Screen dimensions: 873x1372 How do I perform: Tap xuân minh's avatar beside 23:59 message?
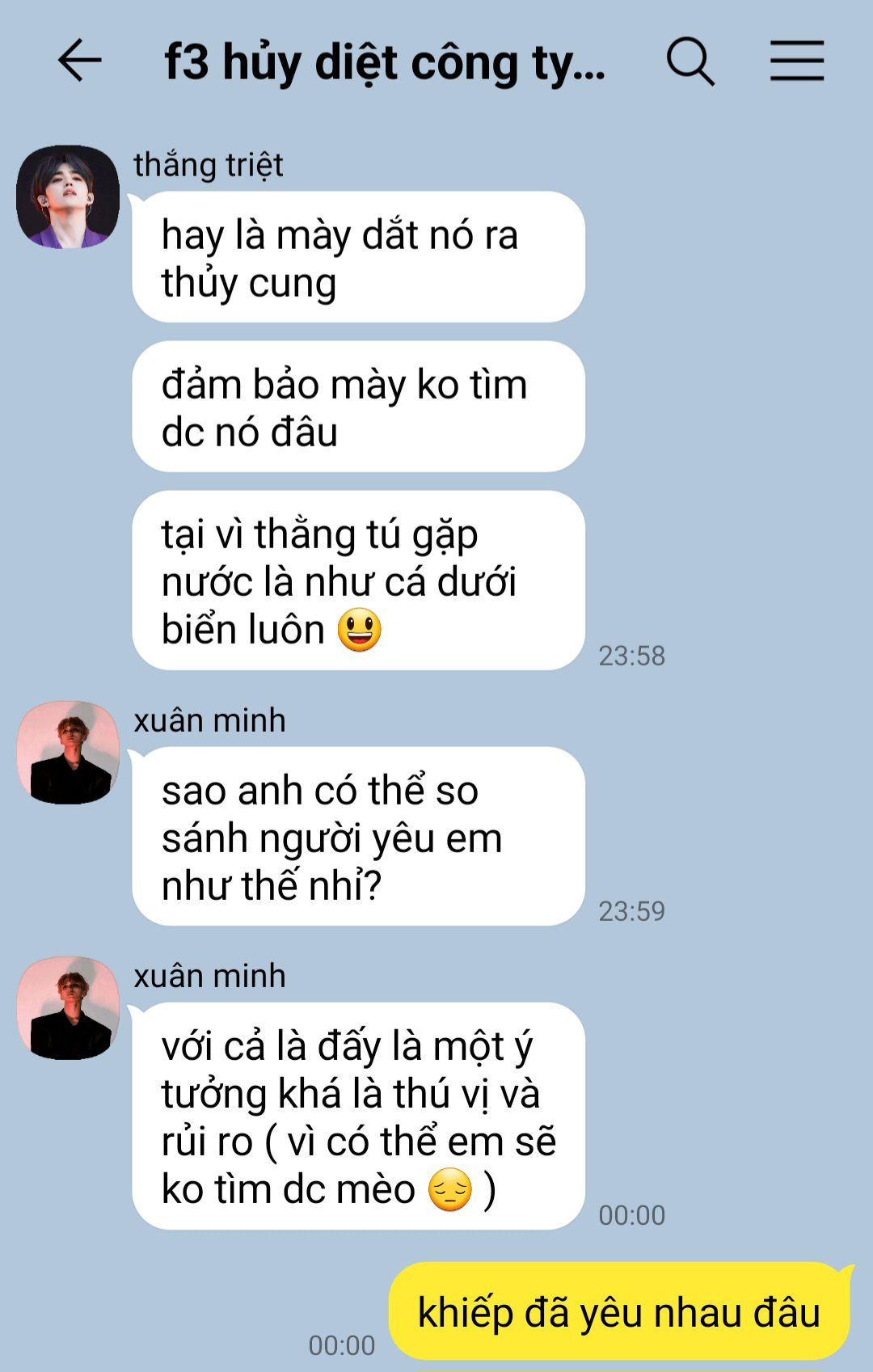tap(68, 752)
